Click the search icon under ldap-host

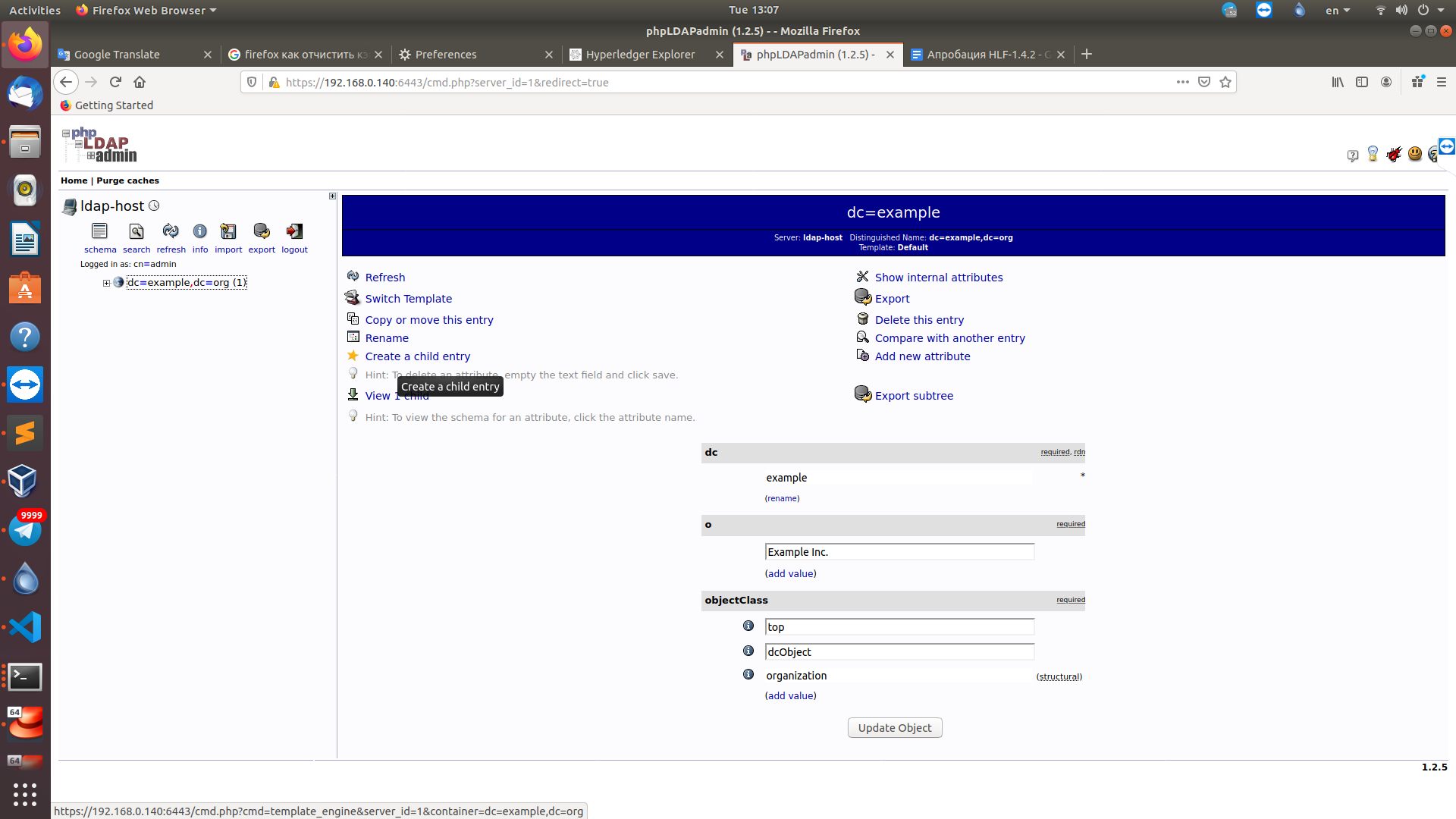[x=136, y=231]
